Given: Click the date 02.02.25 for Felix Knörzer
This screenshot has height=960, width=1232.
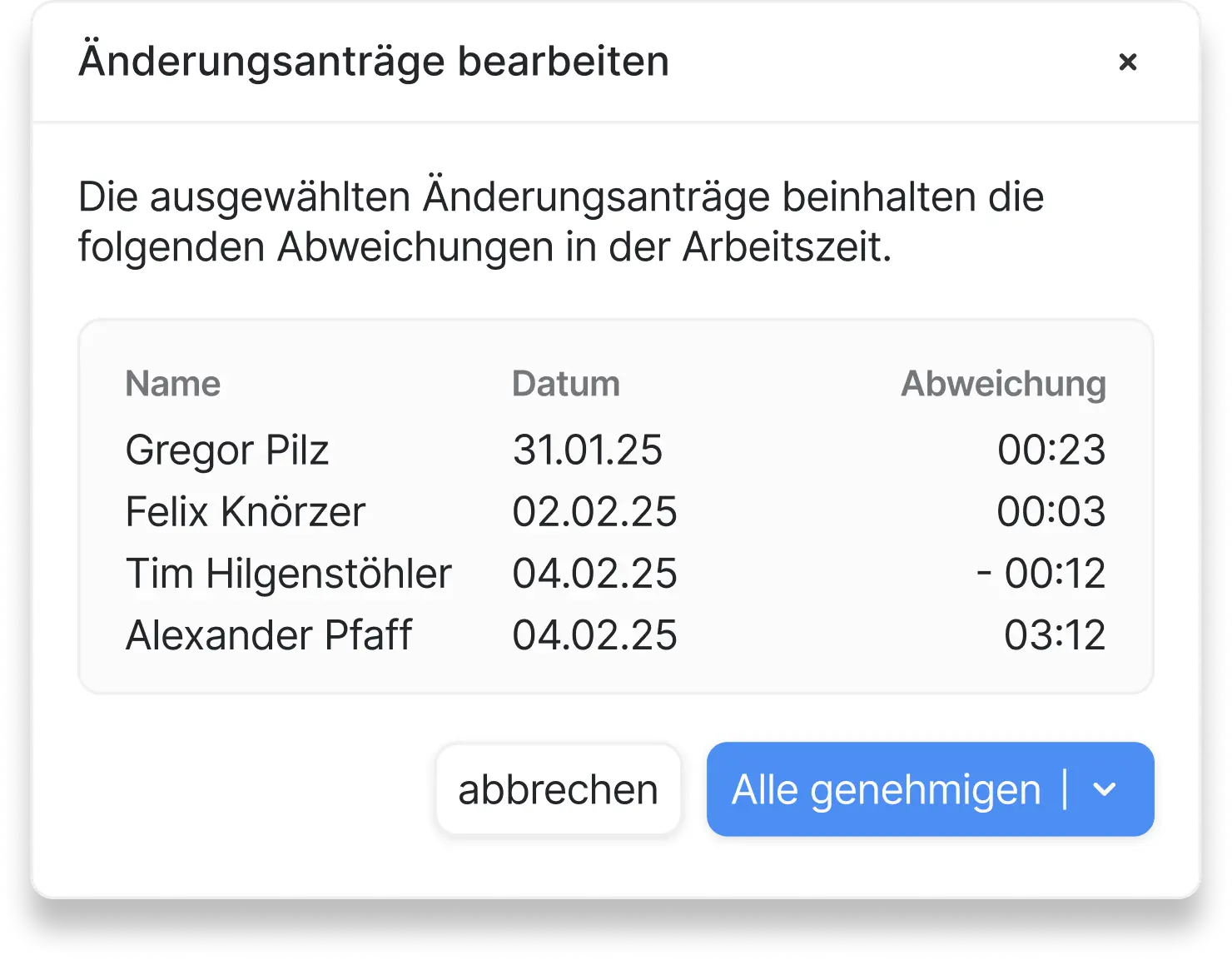Looking at the screenshot, I should tap(594, 511).
